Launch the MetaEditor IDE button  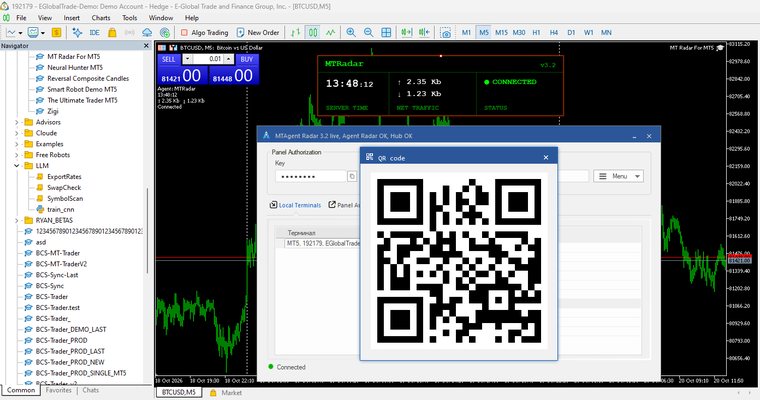point(95,32)
